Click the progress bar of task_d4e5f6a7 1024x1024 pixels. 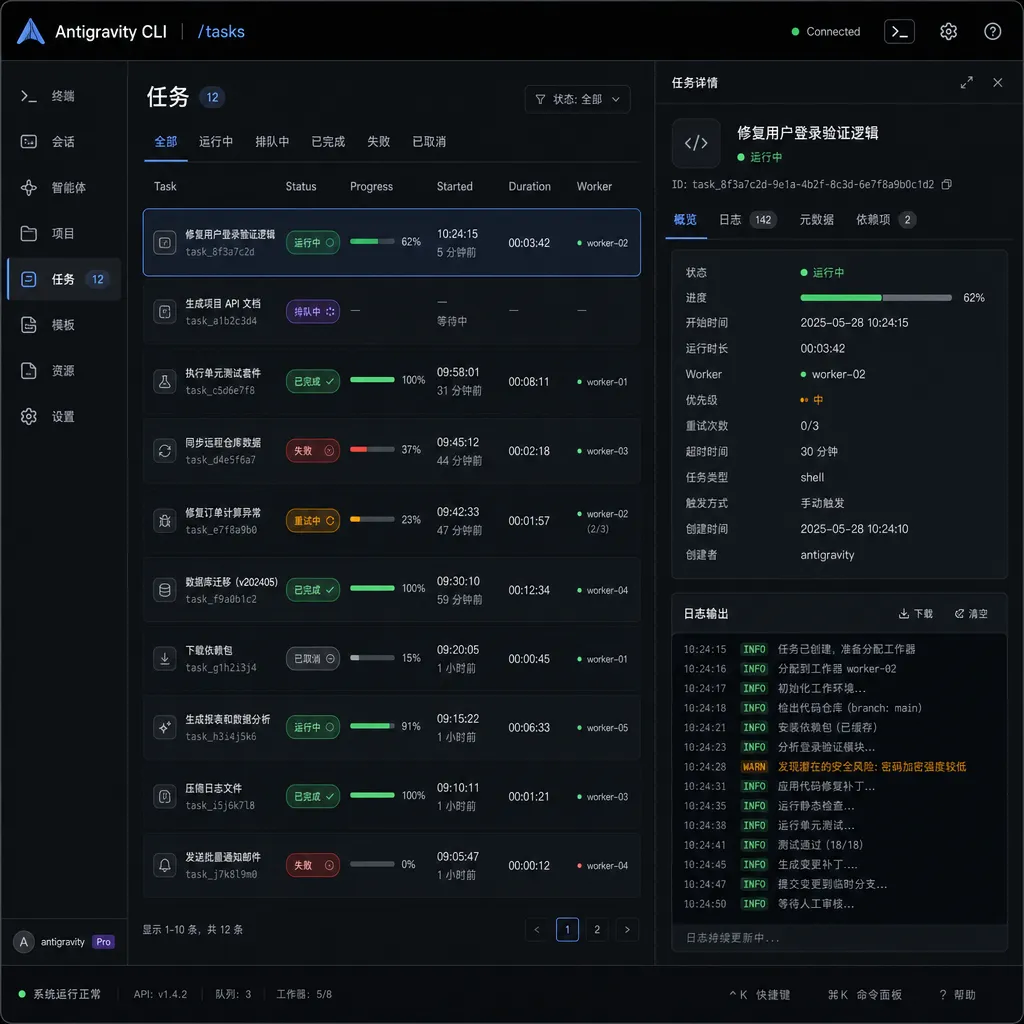[372, 449]
